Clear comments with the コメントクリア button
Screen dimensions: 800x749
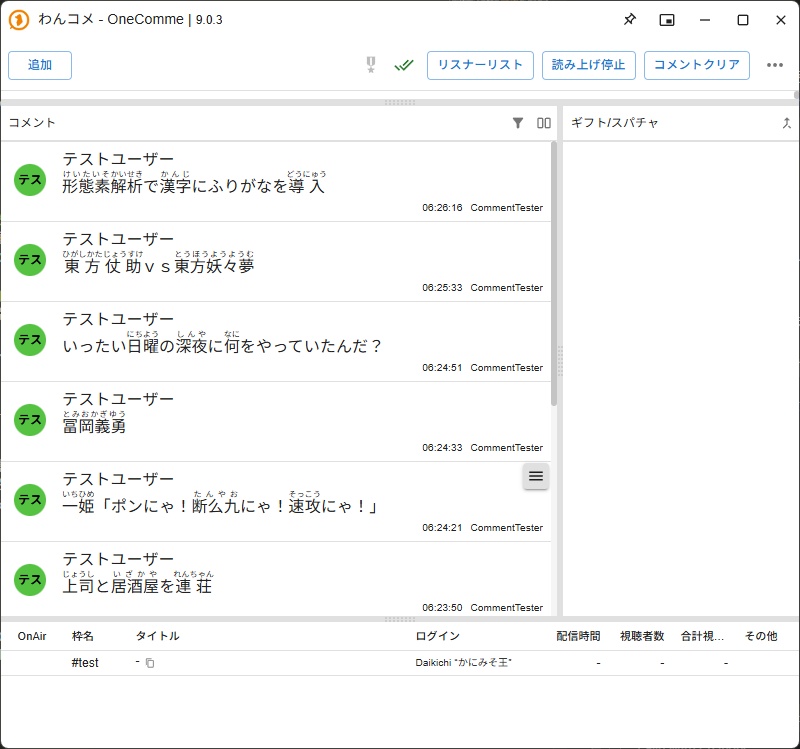click(x=696, y=65)
